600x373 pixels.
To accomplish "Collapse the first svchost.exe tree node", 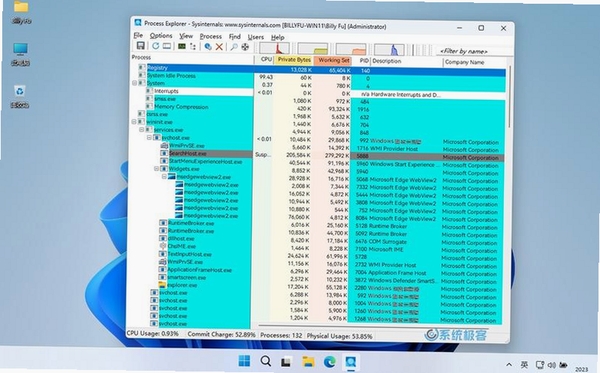I will point(149,138).
